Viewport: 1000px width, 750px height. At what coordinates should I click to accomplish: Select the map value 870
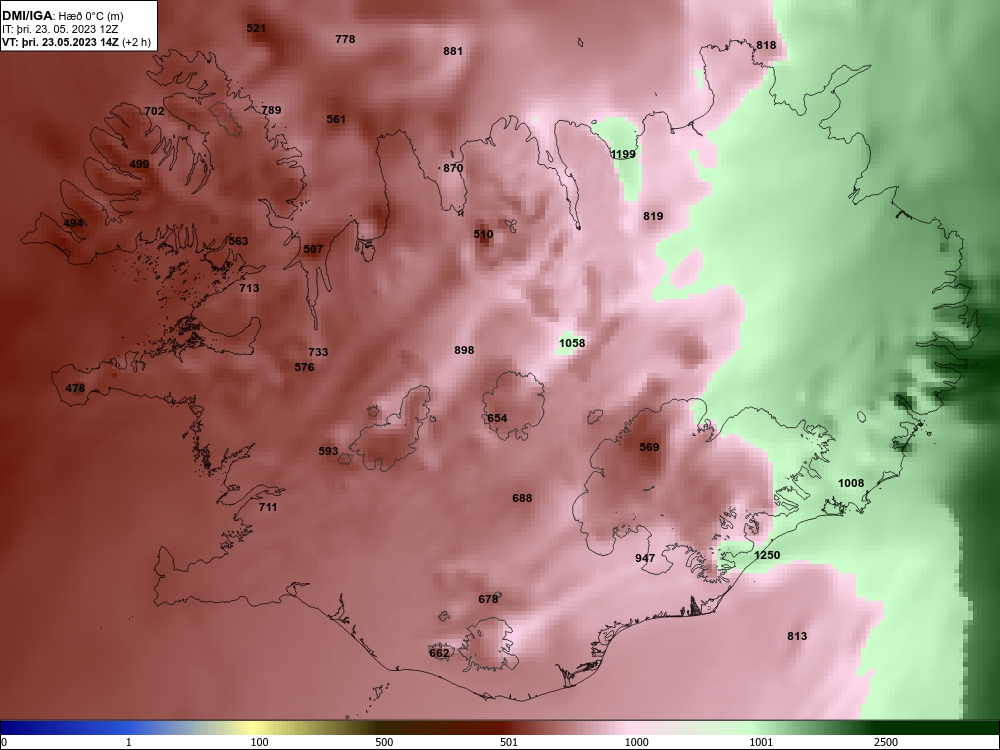(x=453, y=168)
